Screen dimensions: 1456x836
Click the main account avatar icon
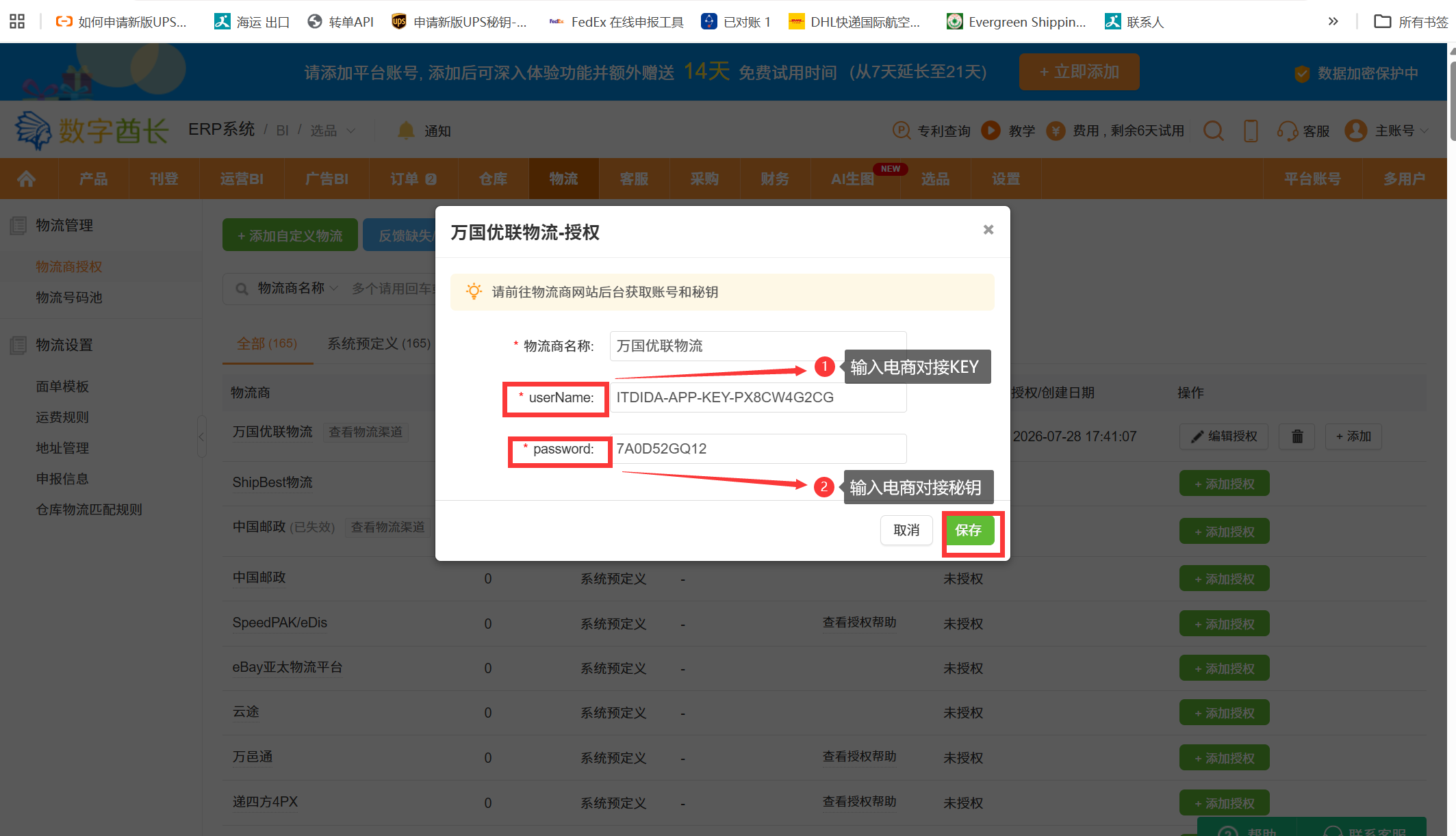[x=1355, y=130]
